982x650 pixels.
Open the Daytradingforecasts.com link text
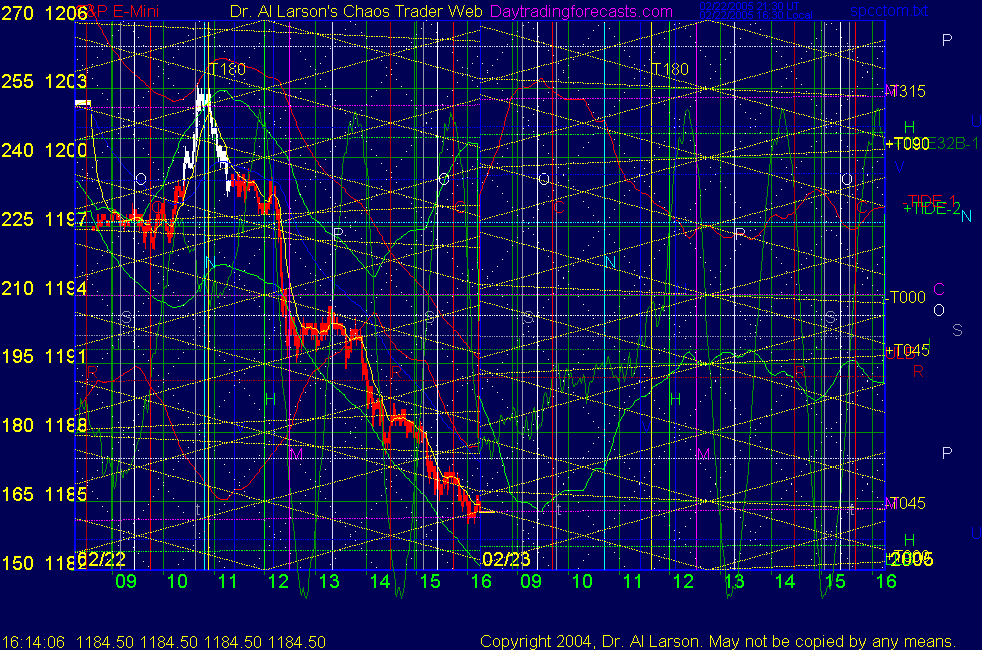(581, 11)
